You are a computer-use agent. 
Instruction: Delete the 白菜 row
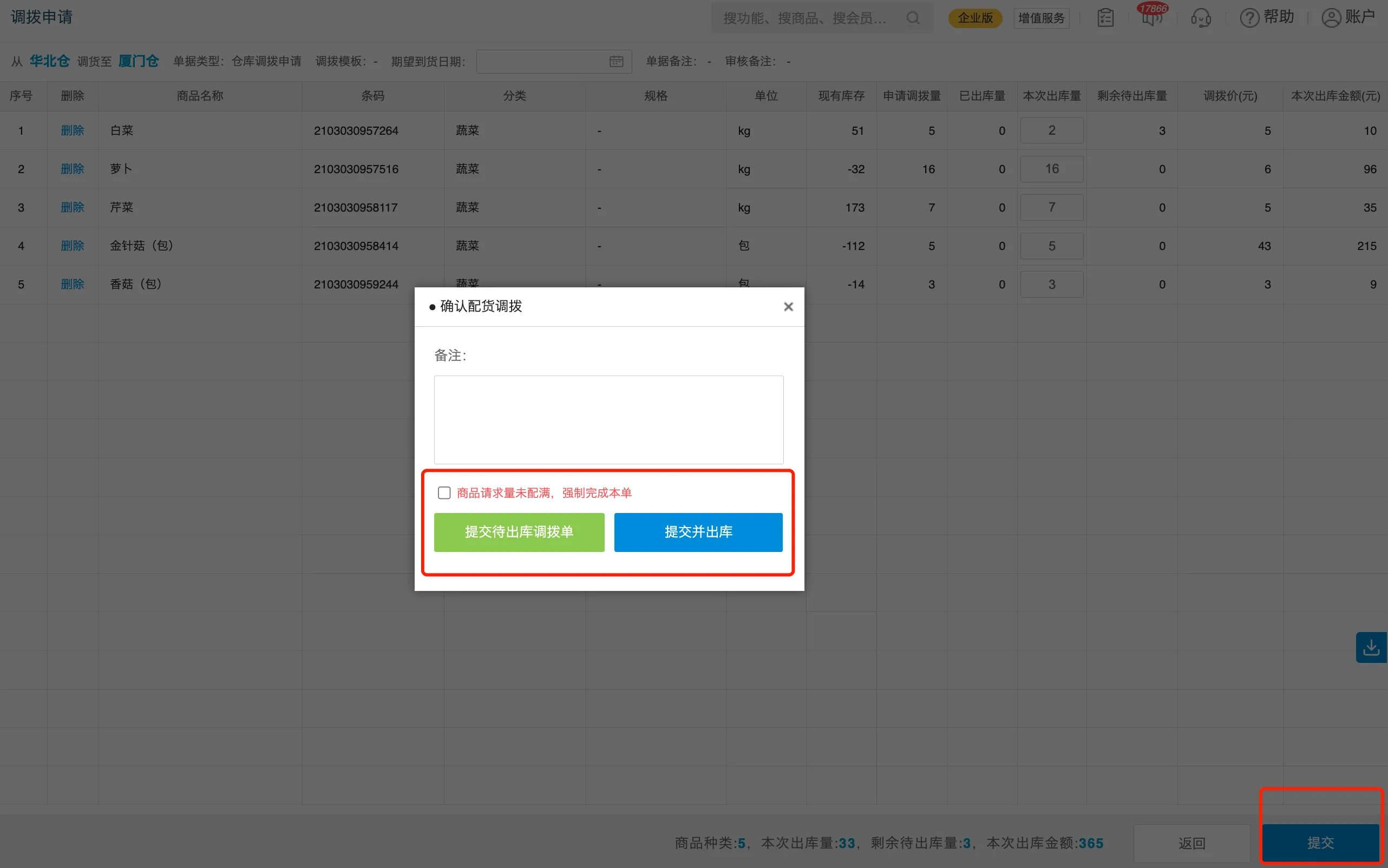[73, 130]
